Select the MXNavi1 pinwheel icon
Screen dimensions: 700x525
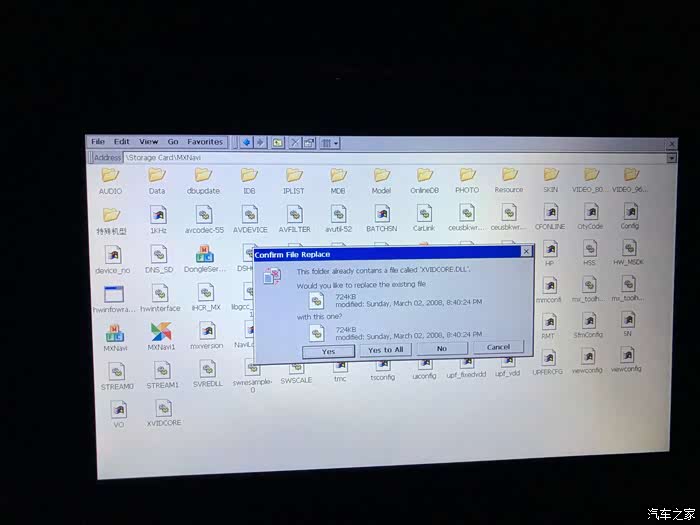click(160, 331)
